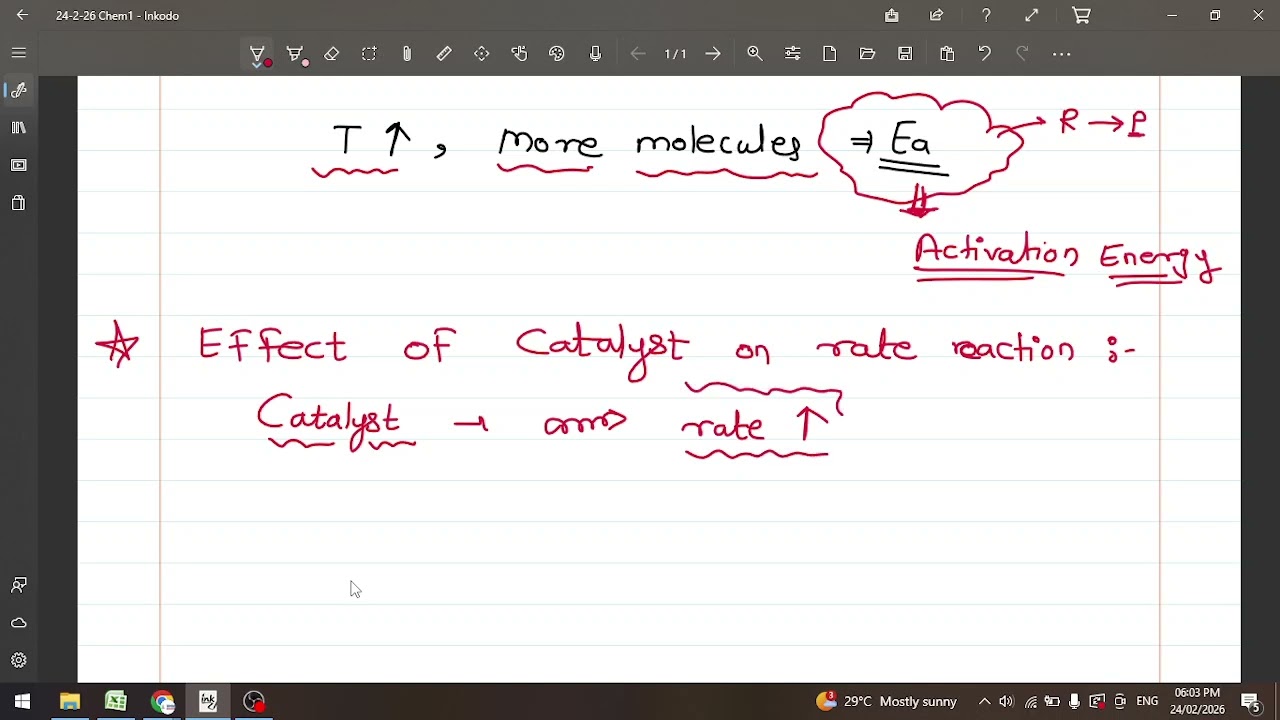Open cloud sync sidebar icon
1280x720 pixels.
19,622
